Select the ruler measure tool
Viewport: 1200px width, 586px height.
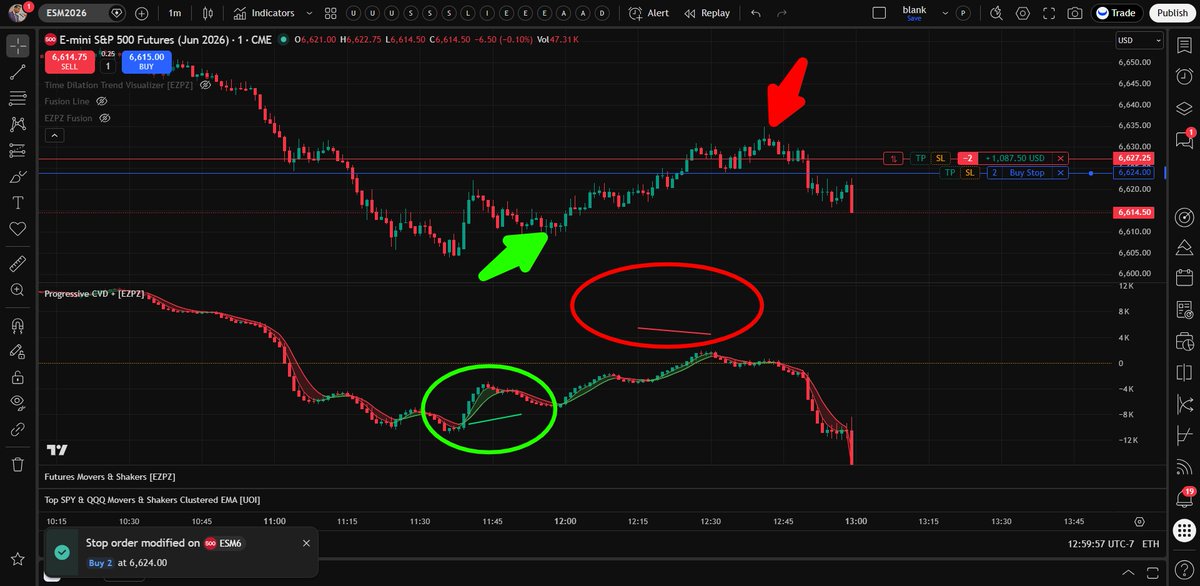17,263
